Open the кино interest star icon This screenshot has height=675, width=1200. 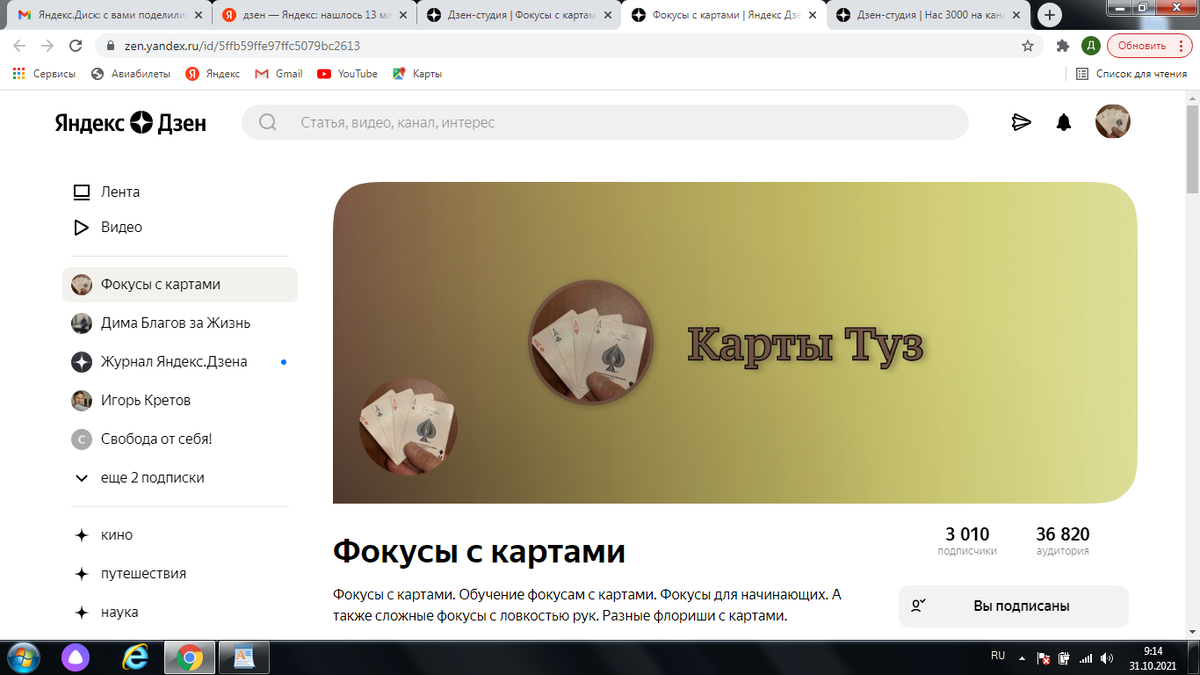pos(81,535)
